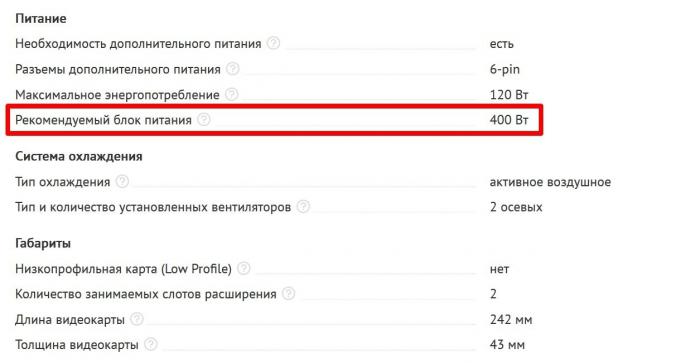This screenshot has height=363, width=700.
Task: Click question mark beside Низкопрофильная карта (Low Profile)
Action: [x=244, y=268]
